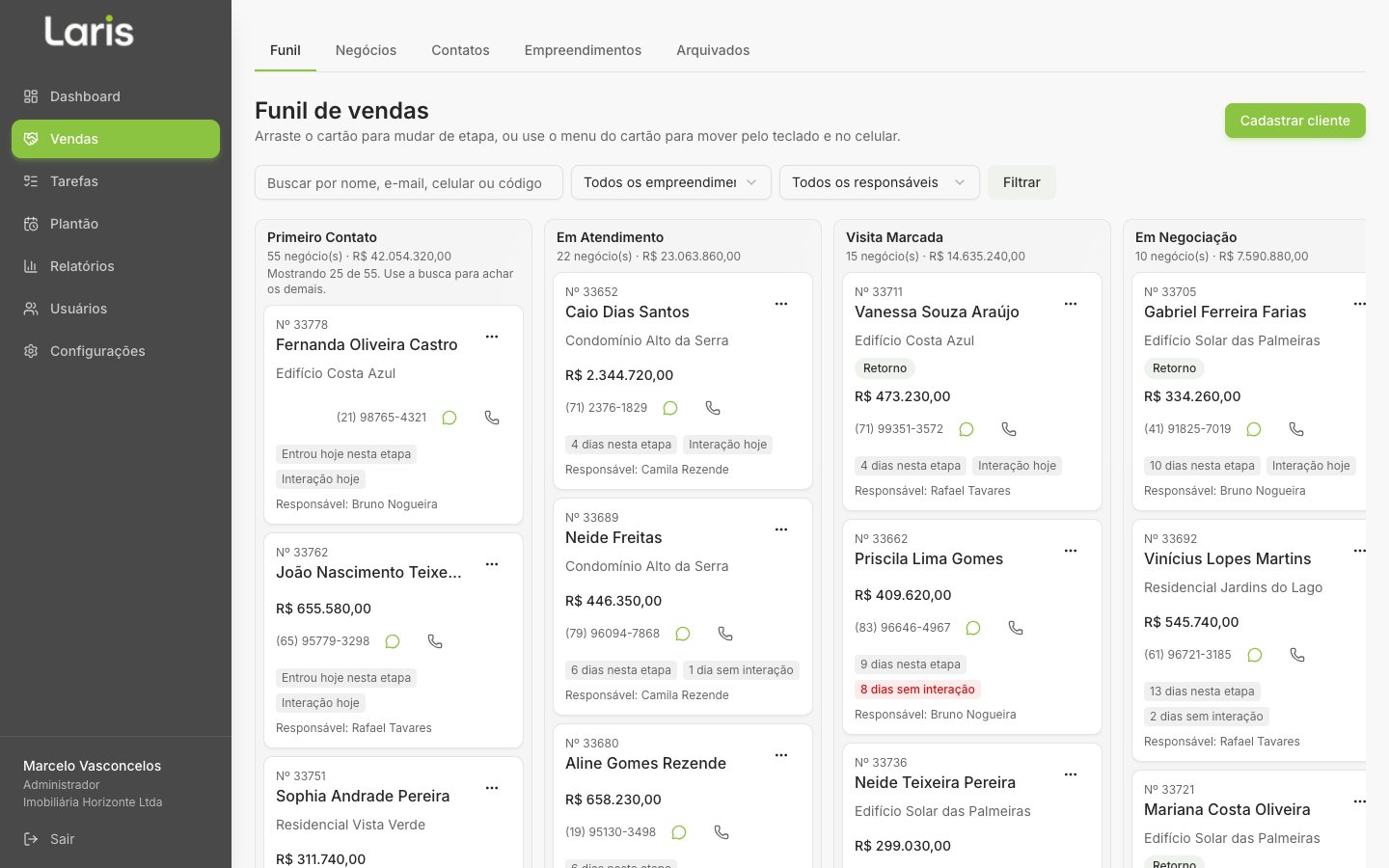Open the Vanessa Souza Araújo card title
The height and width of the screenshot is (868, 1389).
[937, 312]
